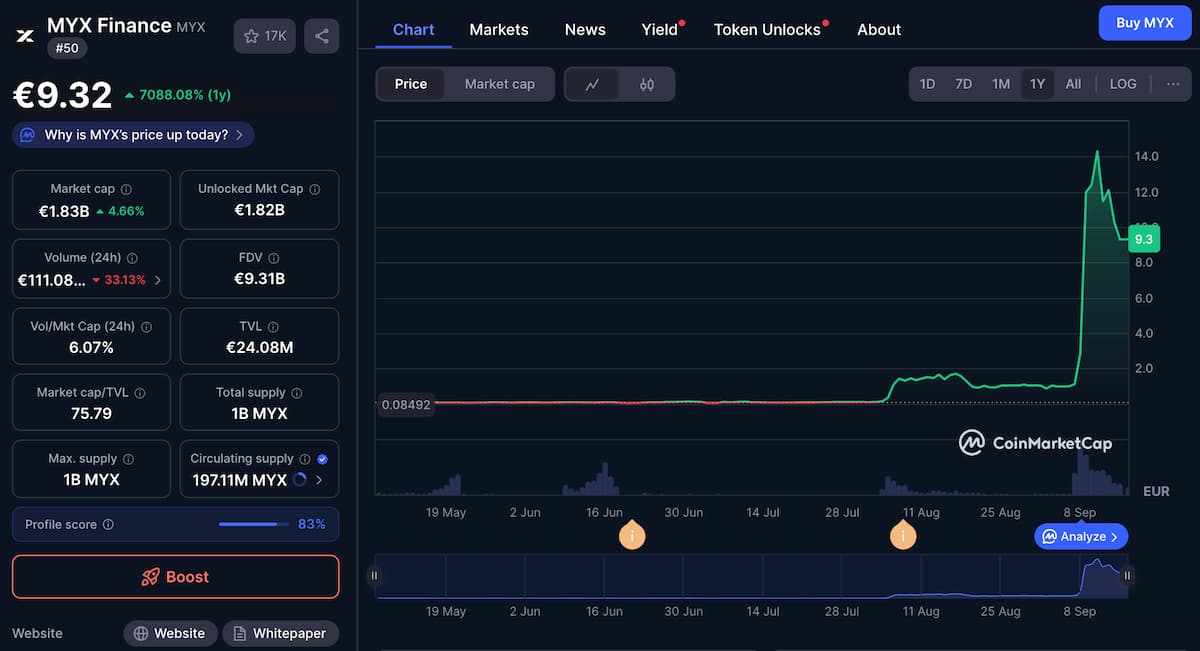This screenshot has width=1200, height=651.
Task: Open the Website link button
Action: (x=169, y=633)
